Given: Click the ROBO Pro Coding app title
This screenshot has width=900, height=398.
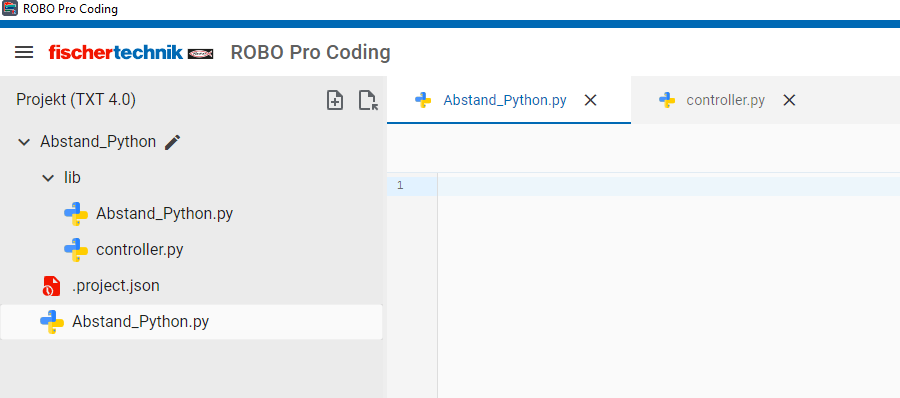Looking at the screenshot, I should click(311, 52).
